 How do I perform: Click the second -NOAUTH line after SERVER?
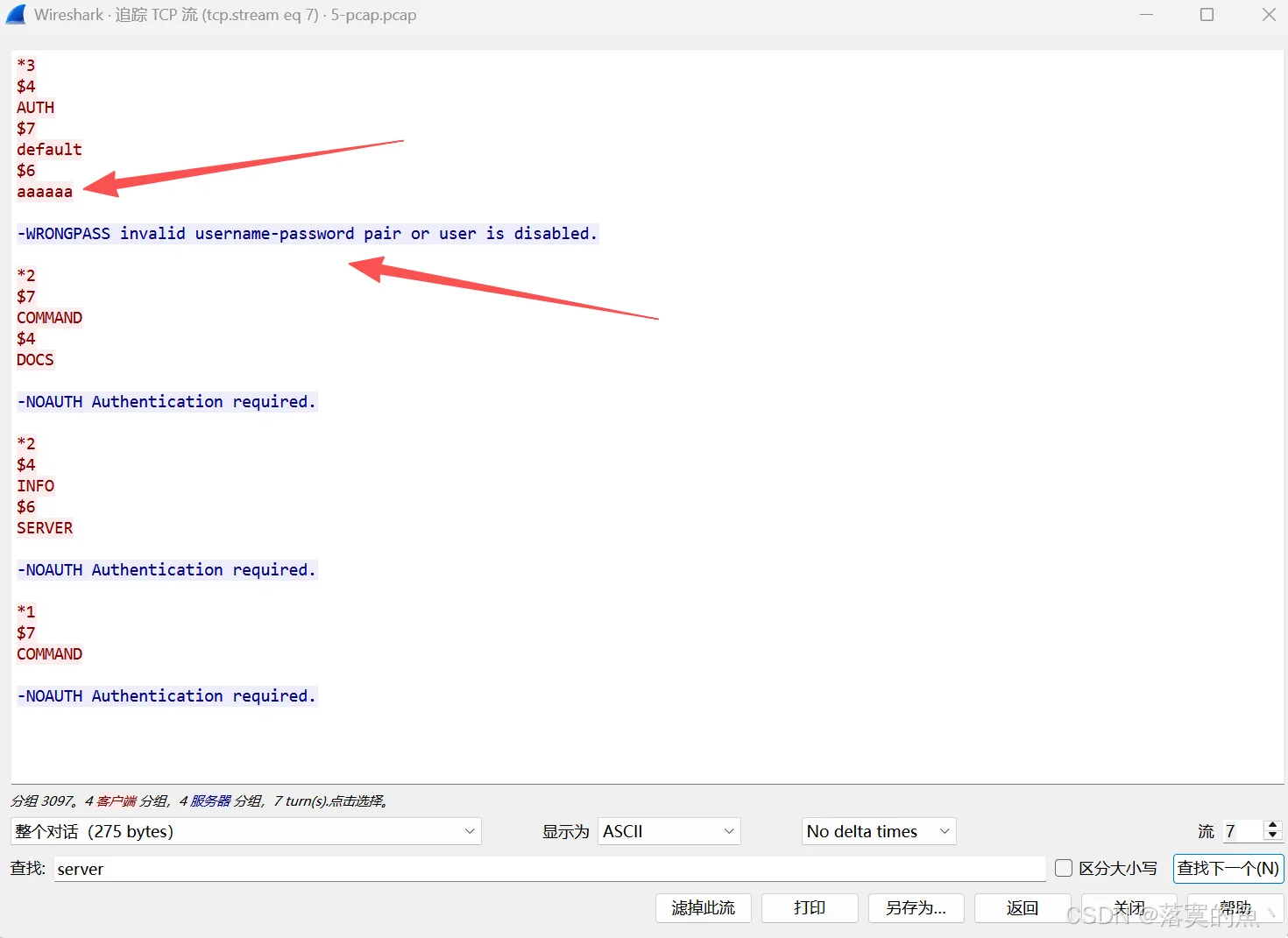[x=166, y=570]
